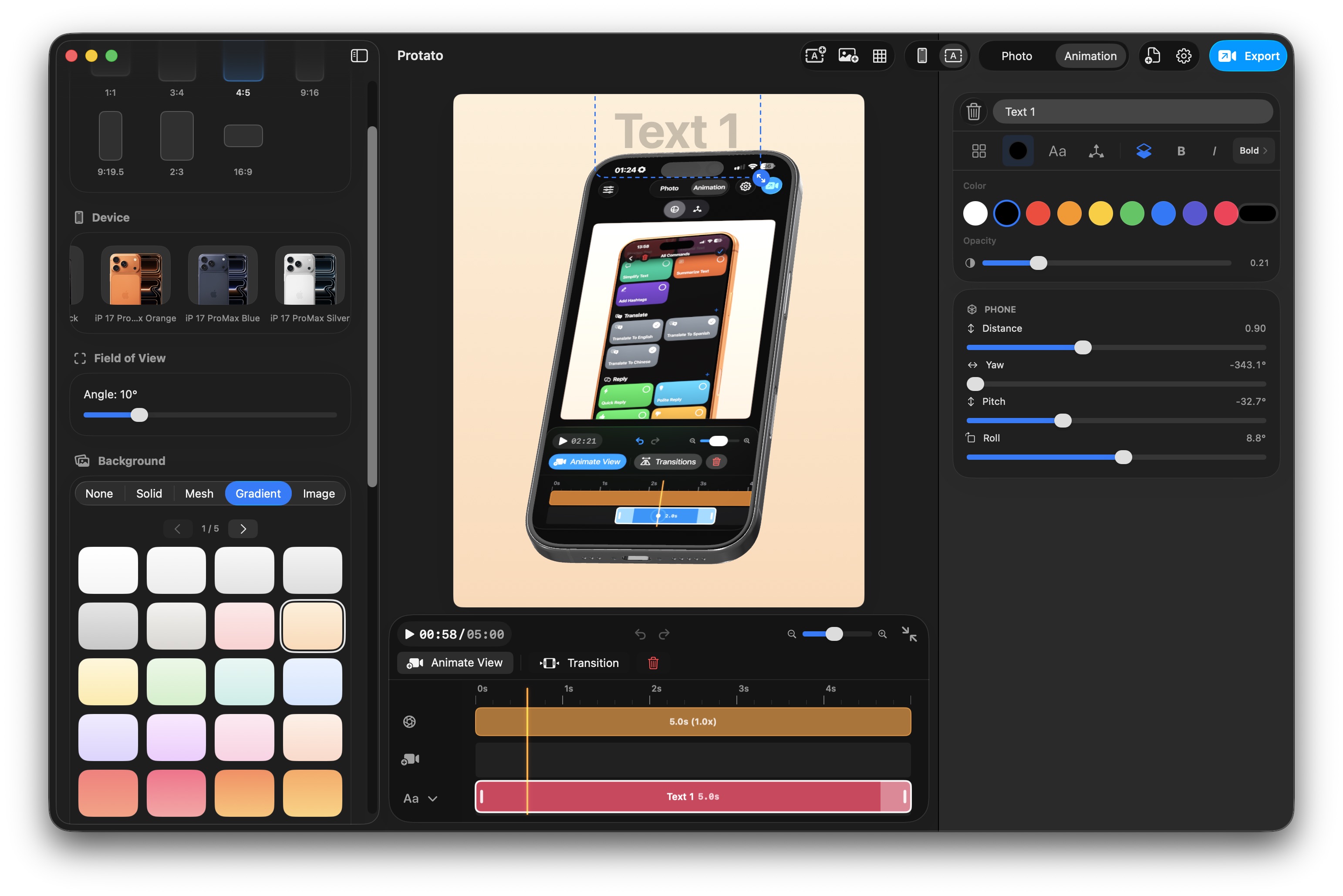Toggle the blue layers stack icon
Viewport: 1343px width, 896px height.
(1144, 151)
